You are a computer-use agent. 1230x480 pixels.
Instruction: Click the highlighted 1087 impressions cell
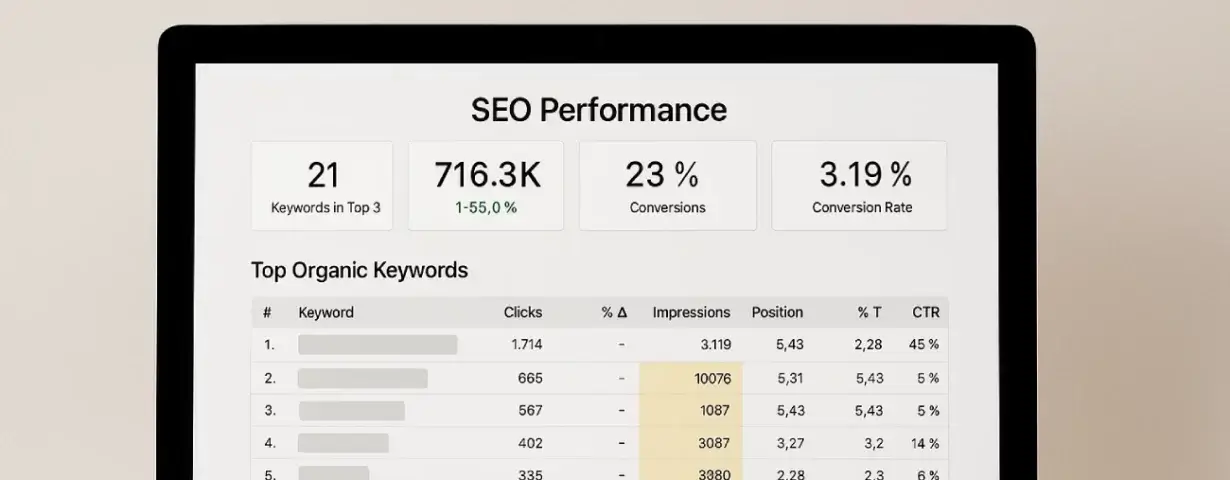pyautogui.click(x=691, y=411)
